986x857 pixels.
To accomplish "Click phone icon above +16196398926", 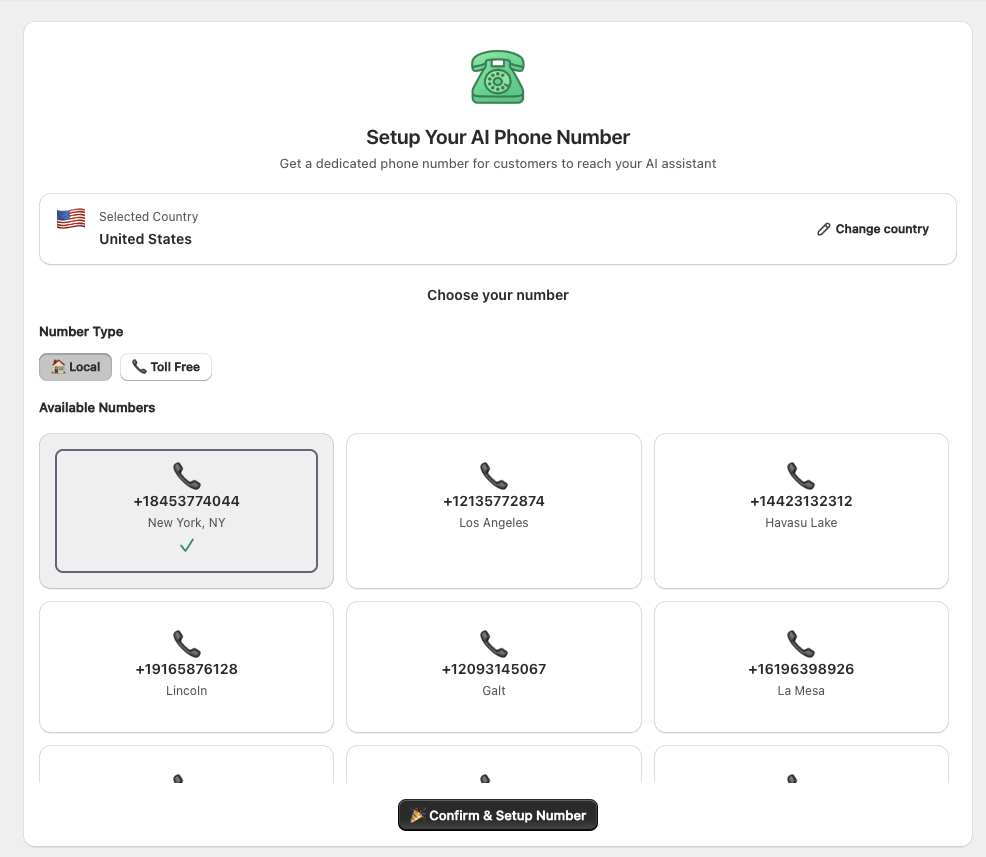I will pyautogui.click(x=801, y=643).
